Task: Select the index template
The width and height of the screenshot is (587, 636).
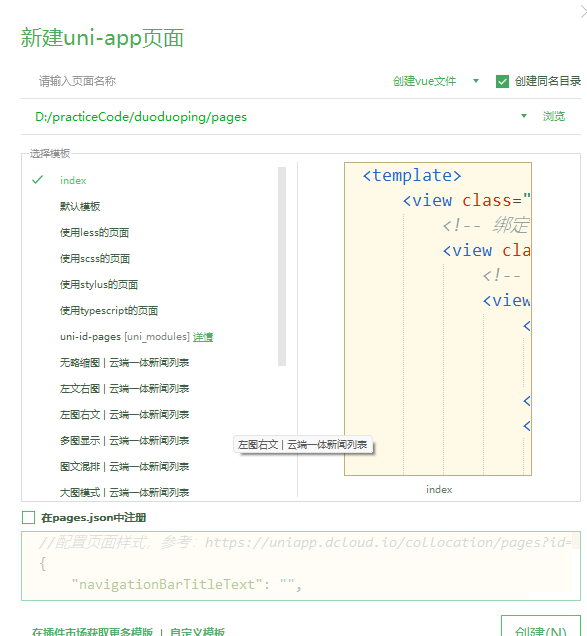Action: coord(73,180)
